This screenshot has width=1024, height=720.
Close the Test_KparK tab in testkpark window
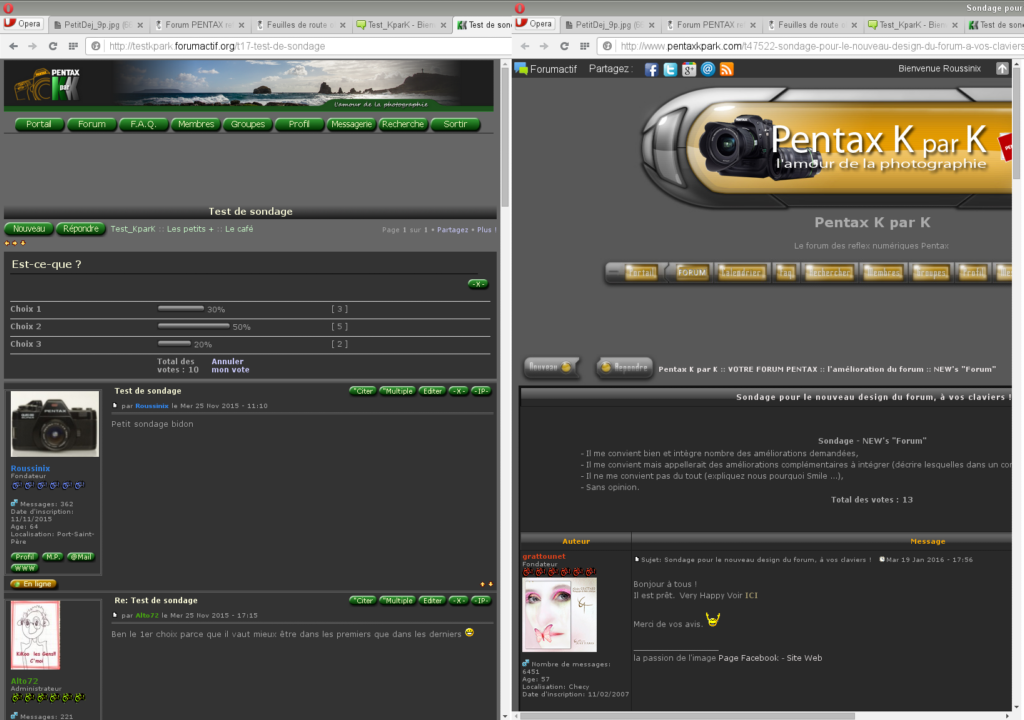pyautogui.click(x=443, y=25)
